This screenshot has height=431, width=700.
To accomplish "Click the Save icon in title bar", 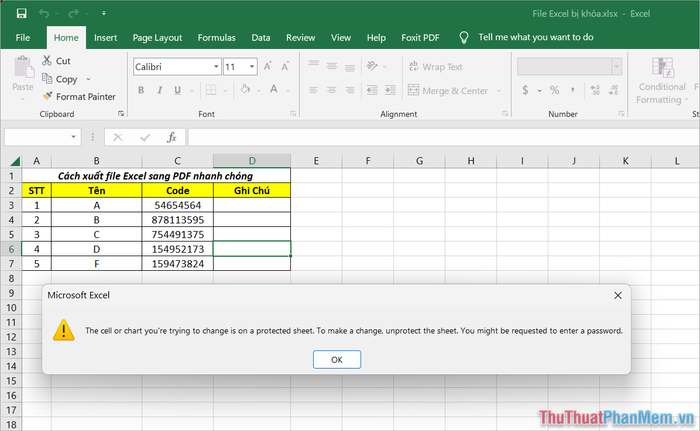I will [21, 13].
